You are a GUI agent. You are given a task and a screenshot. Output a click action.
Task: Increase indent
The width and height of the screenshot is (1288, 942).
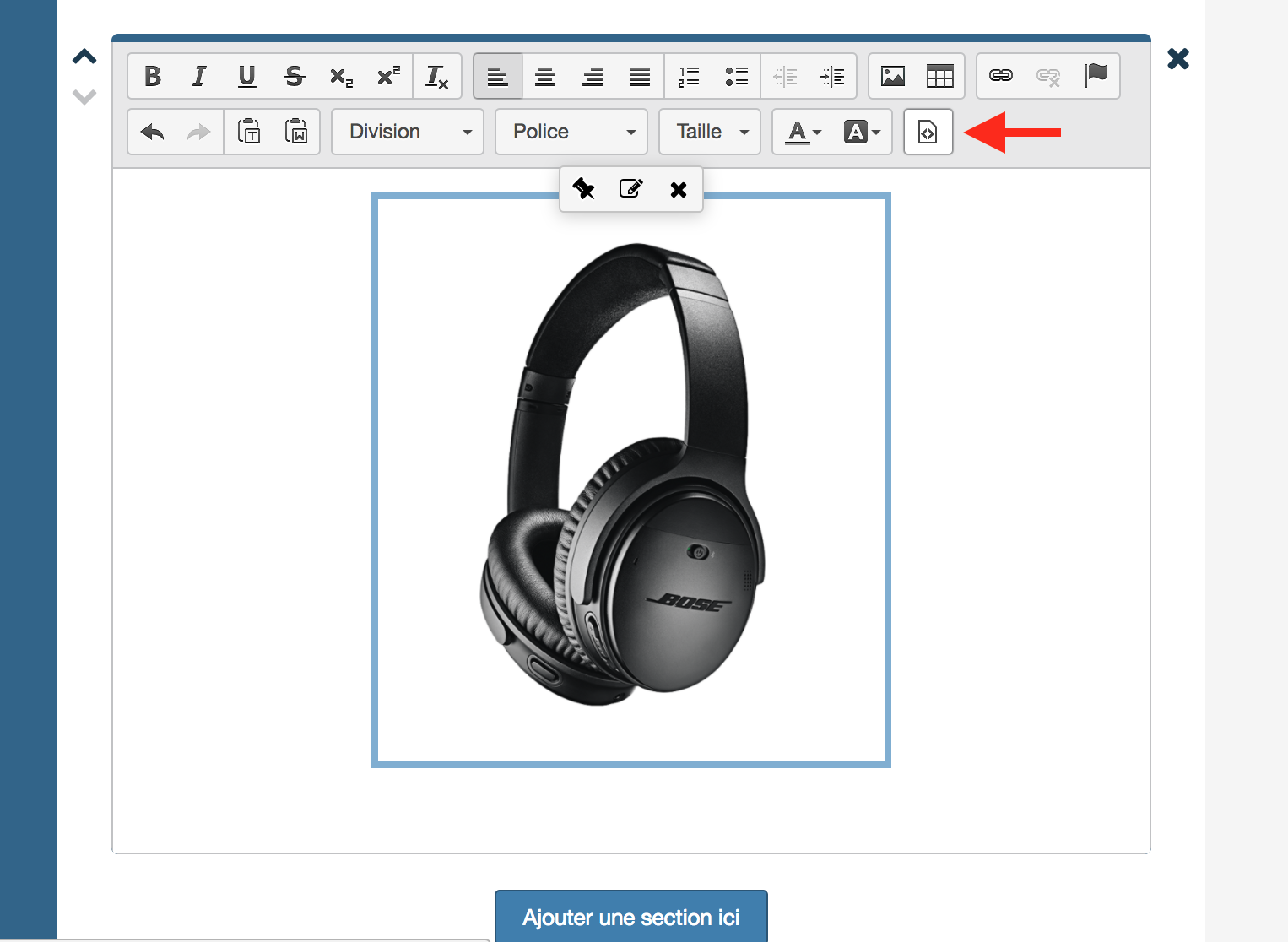tap(832, 76)
